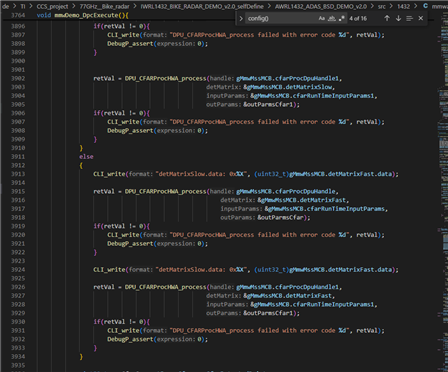This screenshot has width=448, height=372.
Task: Click 'cfarRunTimeInputParams1' on line 3928
Action: pyautogui.click(x=333, y=304)
